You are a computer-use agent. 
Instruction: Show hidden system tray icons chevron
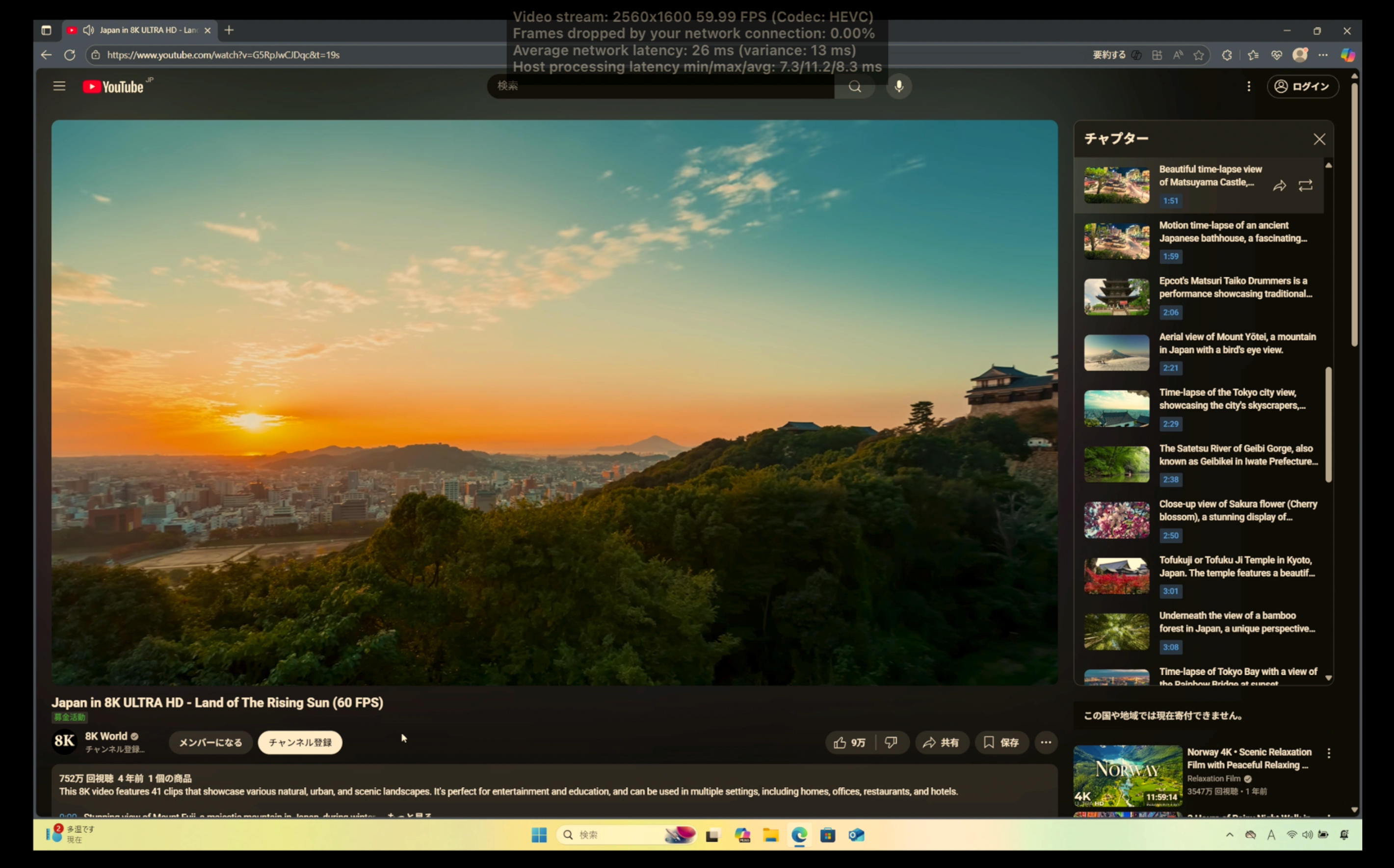(x=1229, y=835)
